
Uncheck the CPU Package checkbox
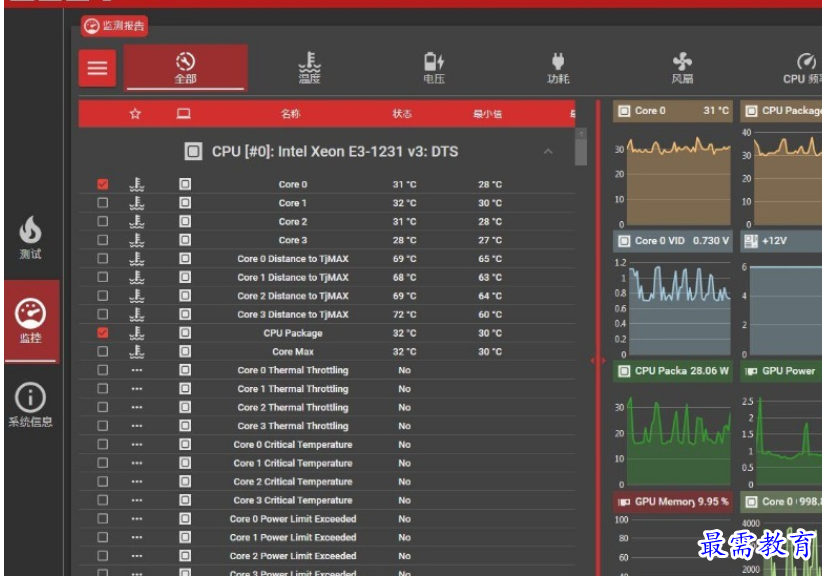[103, 333]
